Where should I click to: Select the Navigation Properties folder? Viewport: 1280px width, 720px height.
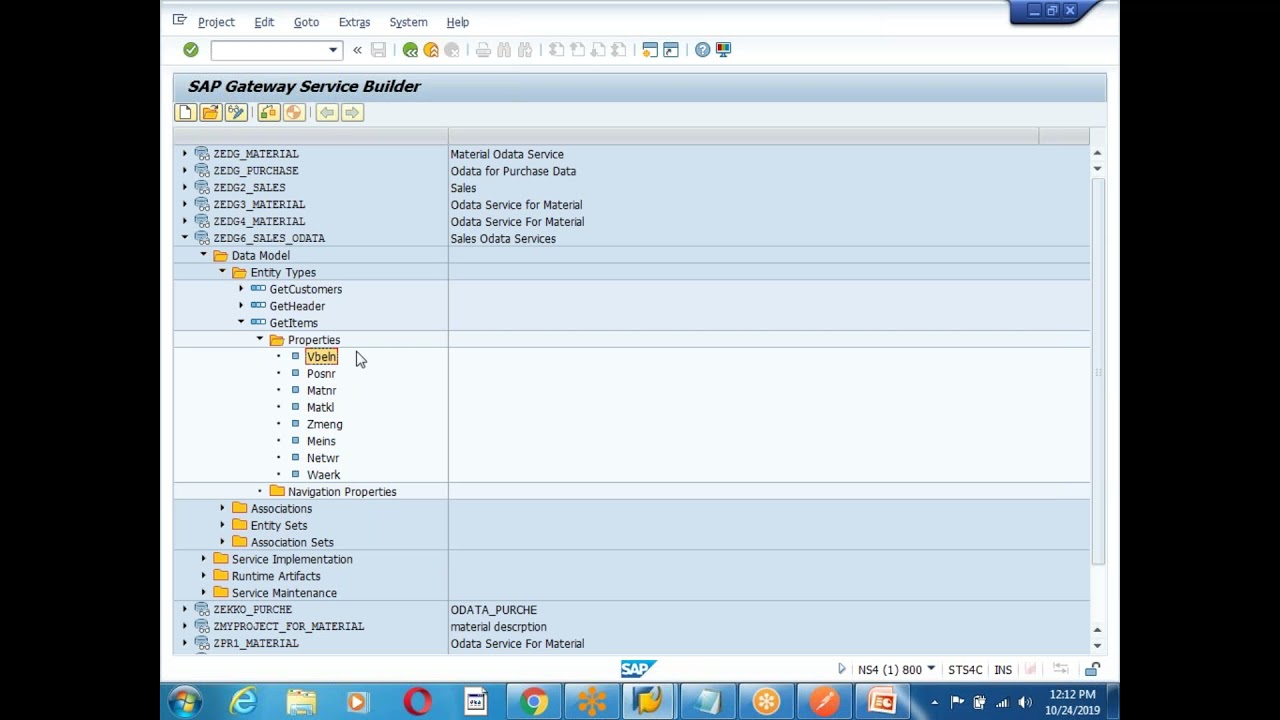(x=342, y=492)
